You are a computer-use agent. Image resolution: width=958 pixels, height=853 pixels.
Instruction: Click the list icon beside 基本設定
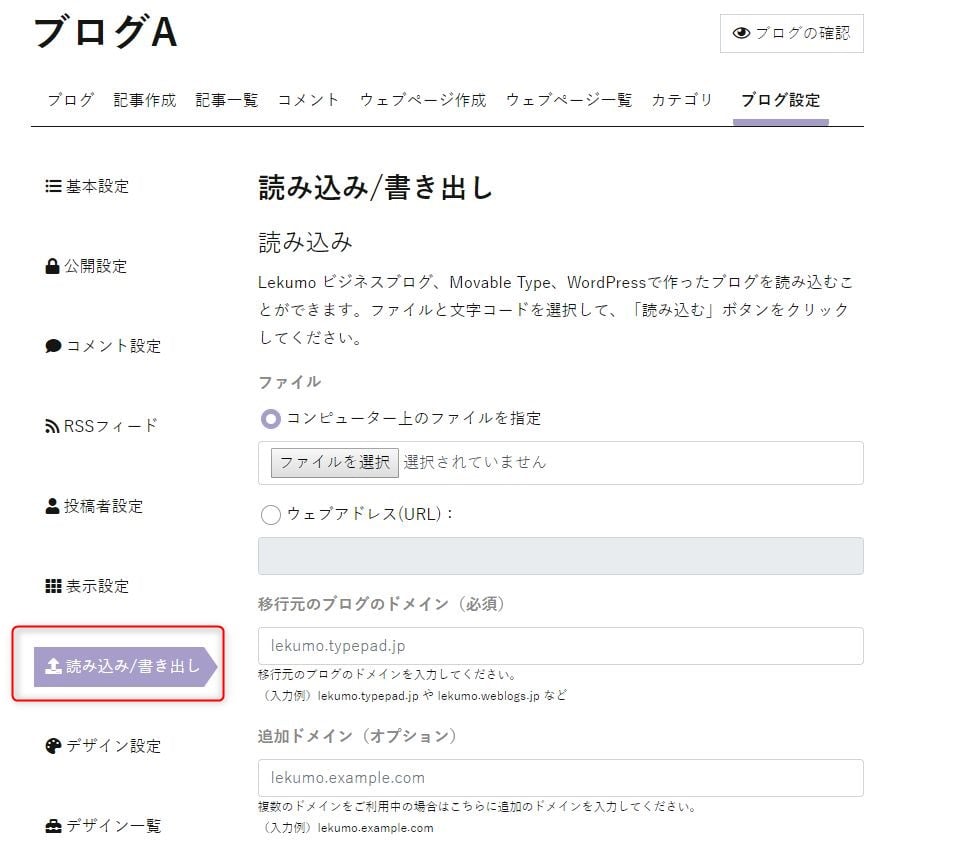pyautogui.click(x=53, y=186)
